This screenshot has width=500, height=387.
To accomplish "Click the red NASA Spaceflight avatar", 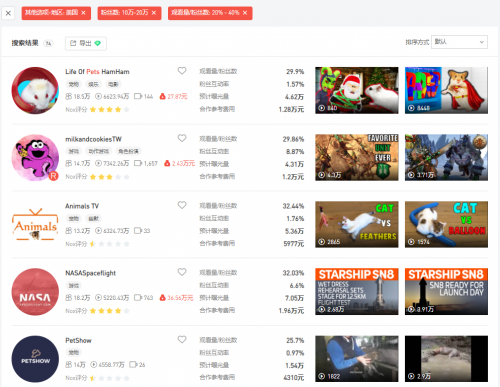I will tap(35, 292).
